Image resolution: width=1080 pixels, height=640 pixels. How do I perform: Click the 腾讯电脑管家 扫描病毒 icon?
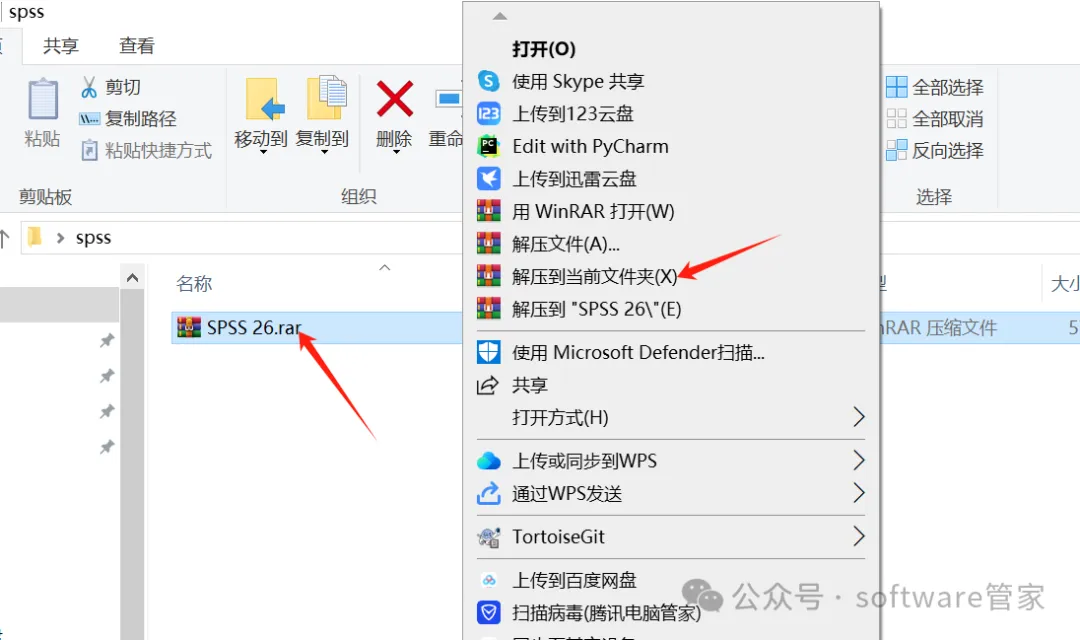488,612
